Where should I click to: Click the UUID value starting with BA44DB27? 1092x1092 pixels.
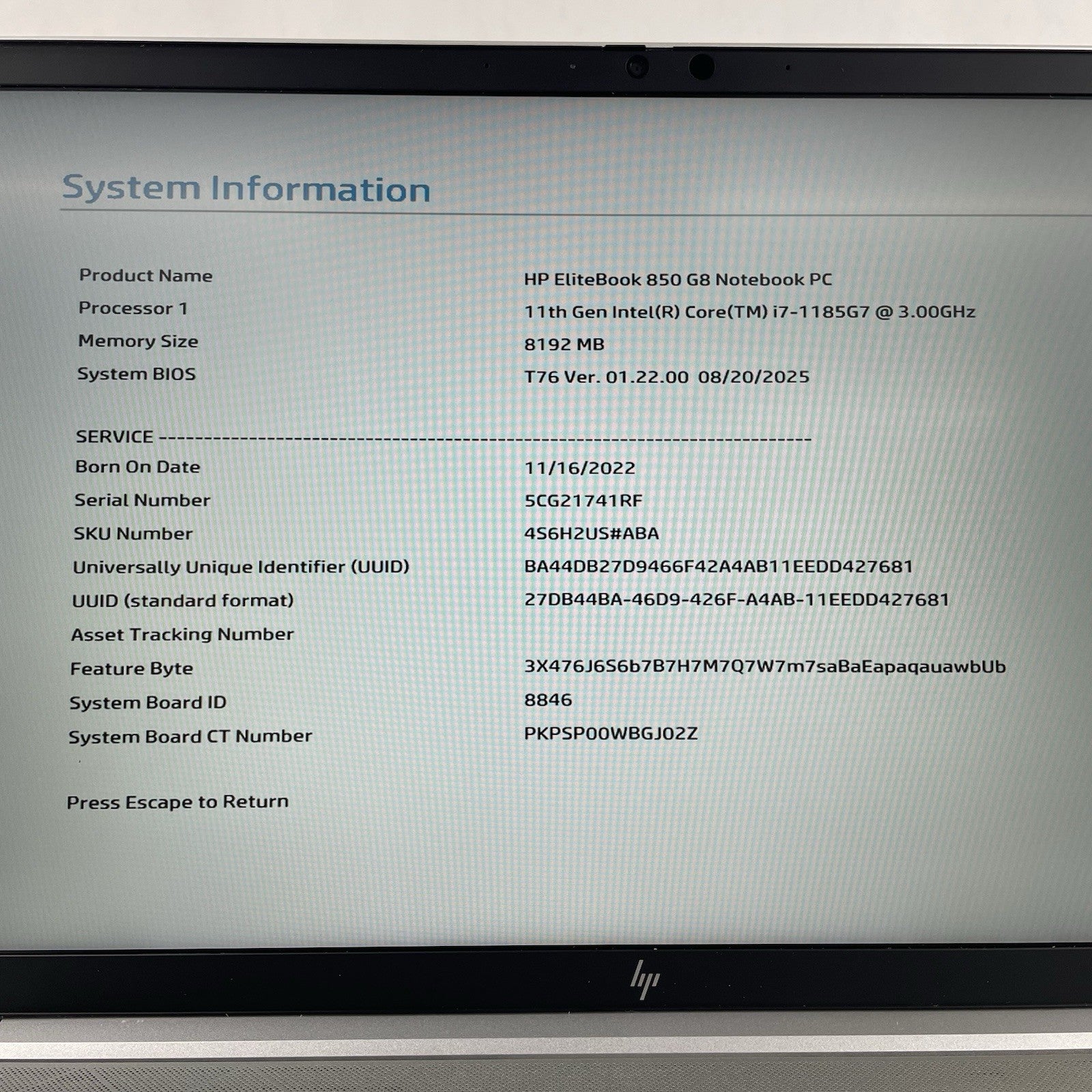coord(718,566)
